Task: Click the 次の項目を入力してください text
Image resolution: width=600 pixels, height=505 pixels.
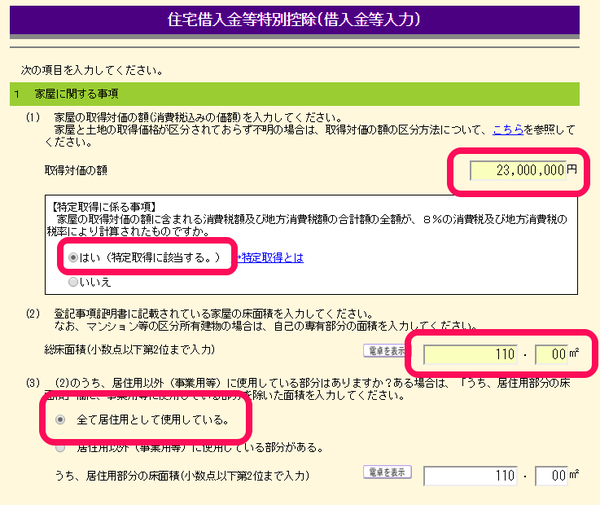Action: (x=92, y=70)
